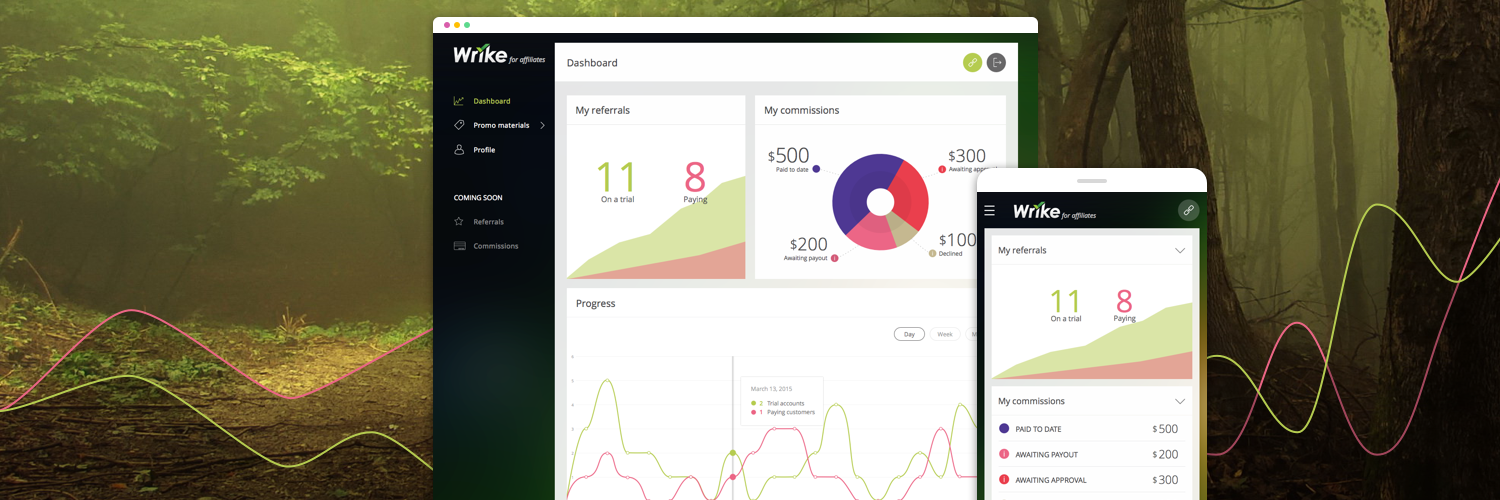Open the Profile menu label
Screen dimensions: 1500x500
[x=484, y=150]
